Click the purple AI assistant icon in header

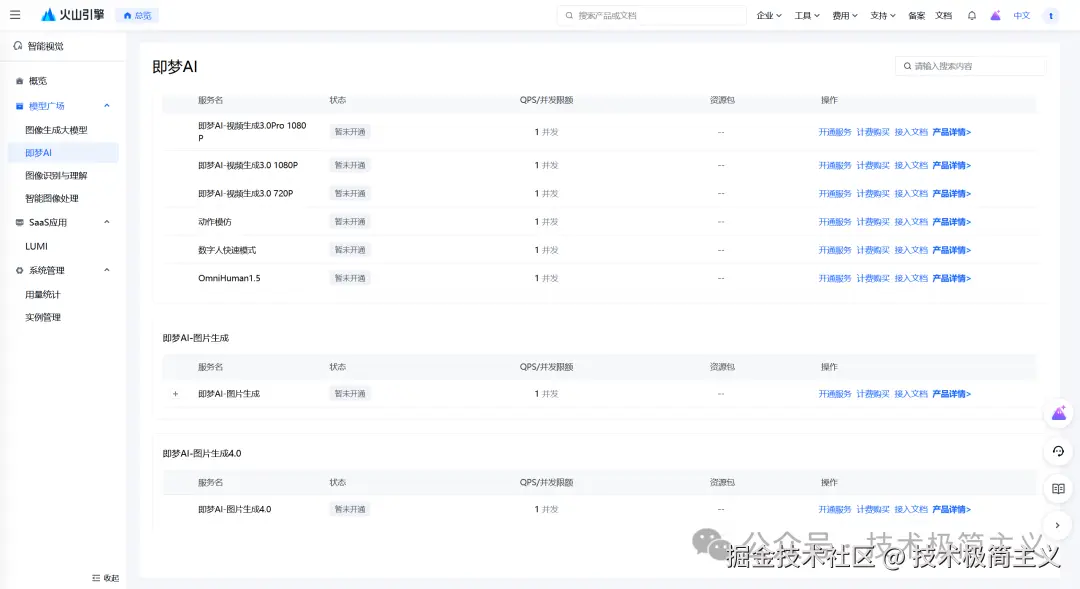tap(995, 15)
